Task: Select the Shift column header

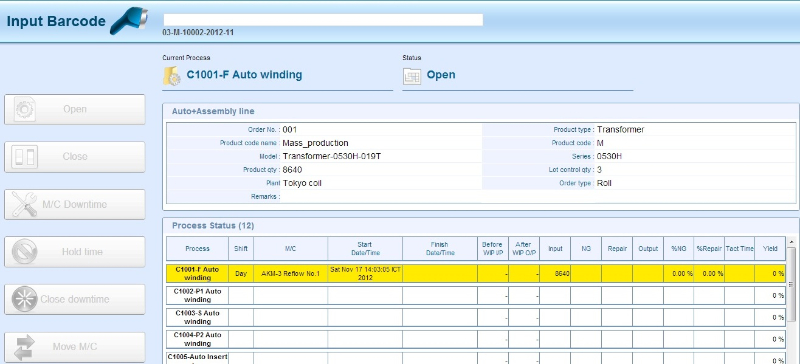Action: pyautogui.click(x=241, y=249)
